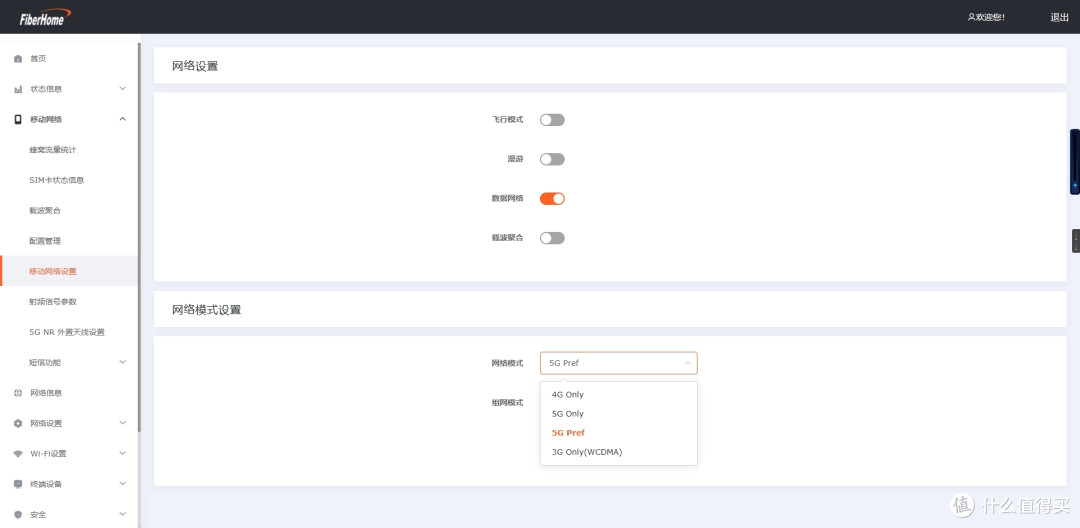Expand the 终端设备 menu chevron
The width and height of the screenshot is (1080, 528).
[x=123, y=483]
